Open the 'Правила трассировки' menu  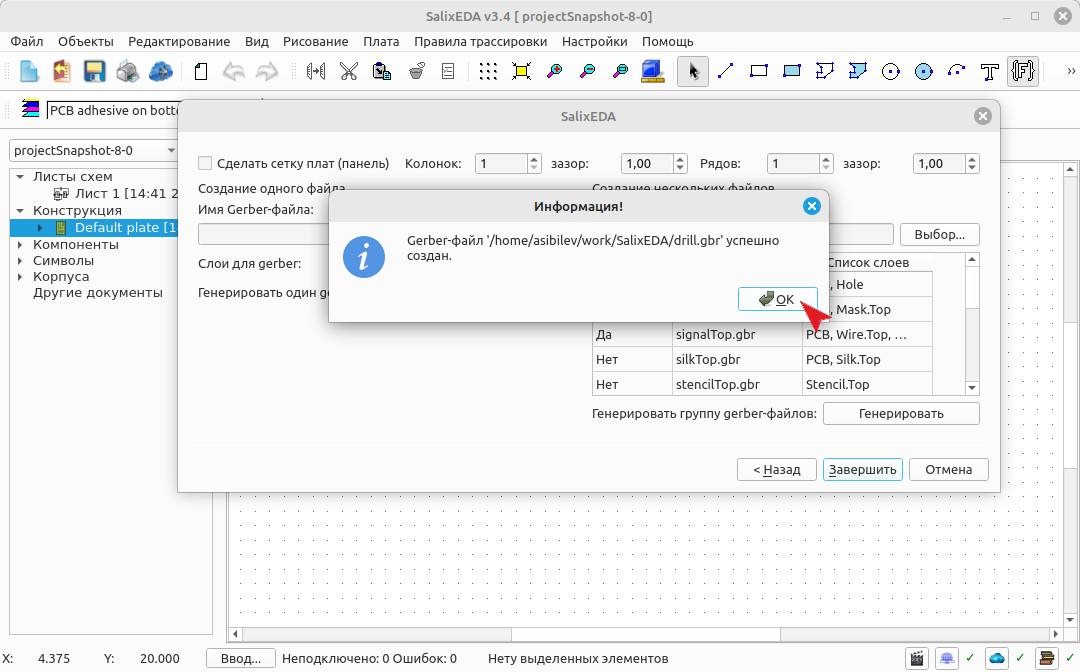tap(480, 41)
